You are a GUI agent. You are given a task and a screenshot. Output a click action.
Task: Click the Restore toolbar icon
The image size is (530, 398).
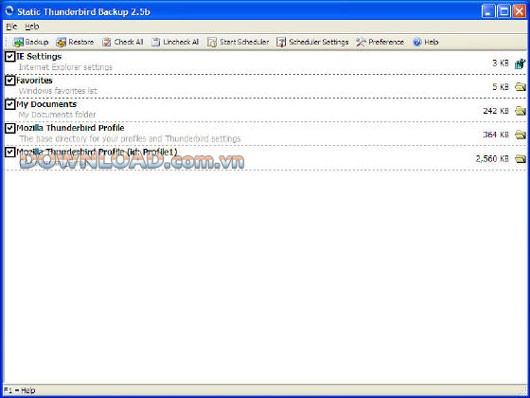pos(61,42)
